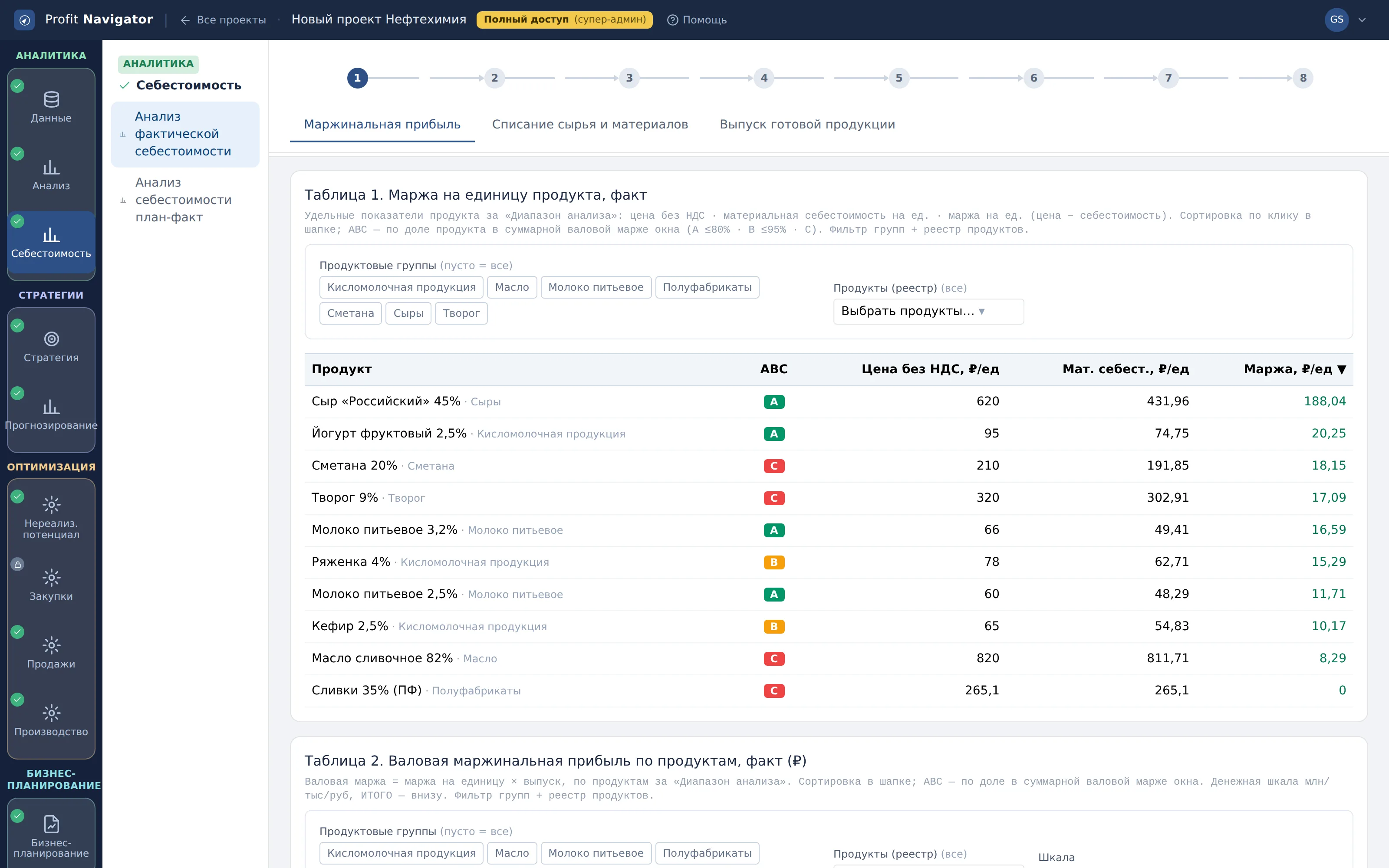The height and width of the screenshot is (868, 1389).
Task: Open the Бизнес-планирование section
Action: coord(51,836)
